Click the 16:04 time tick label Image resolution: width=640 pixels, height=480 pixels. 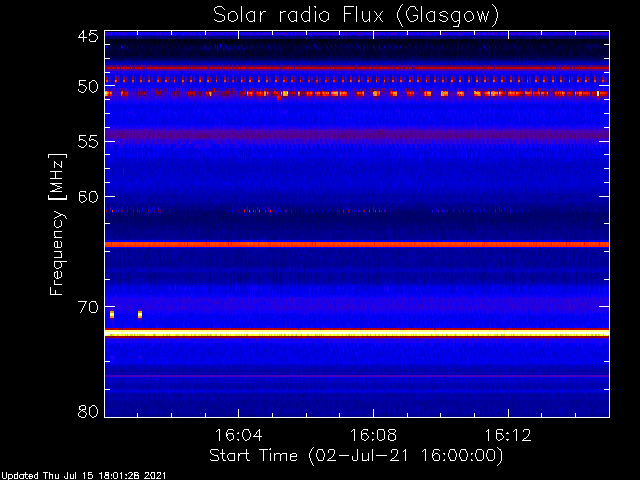(x=238, y=435)
